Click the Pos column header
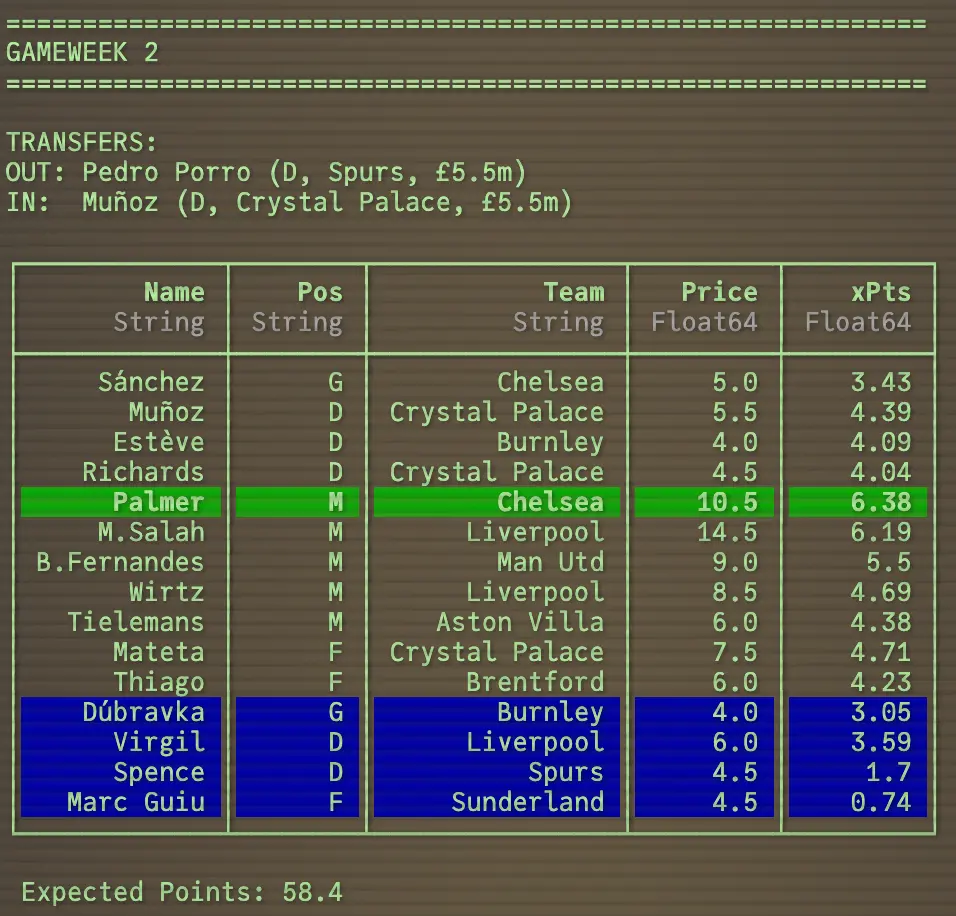The width and height of the screenshot is (956, 916). pos(320,292)
